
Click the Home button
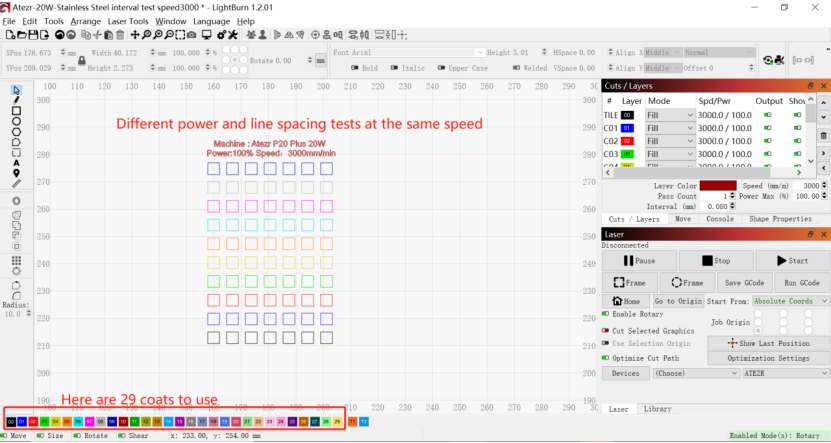(x=626, y=301)
